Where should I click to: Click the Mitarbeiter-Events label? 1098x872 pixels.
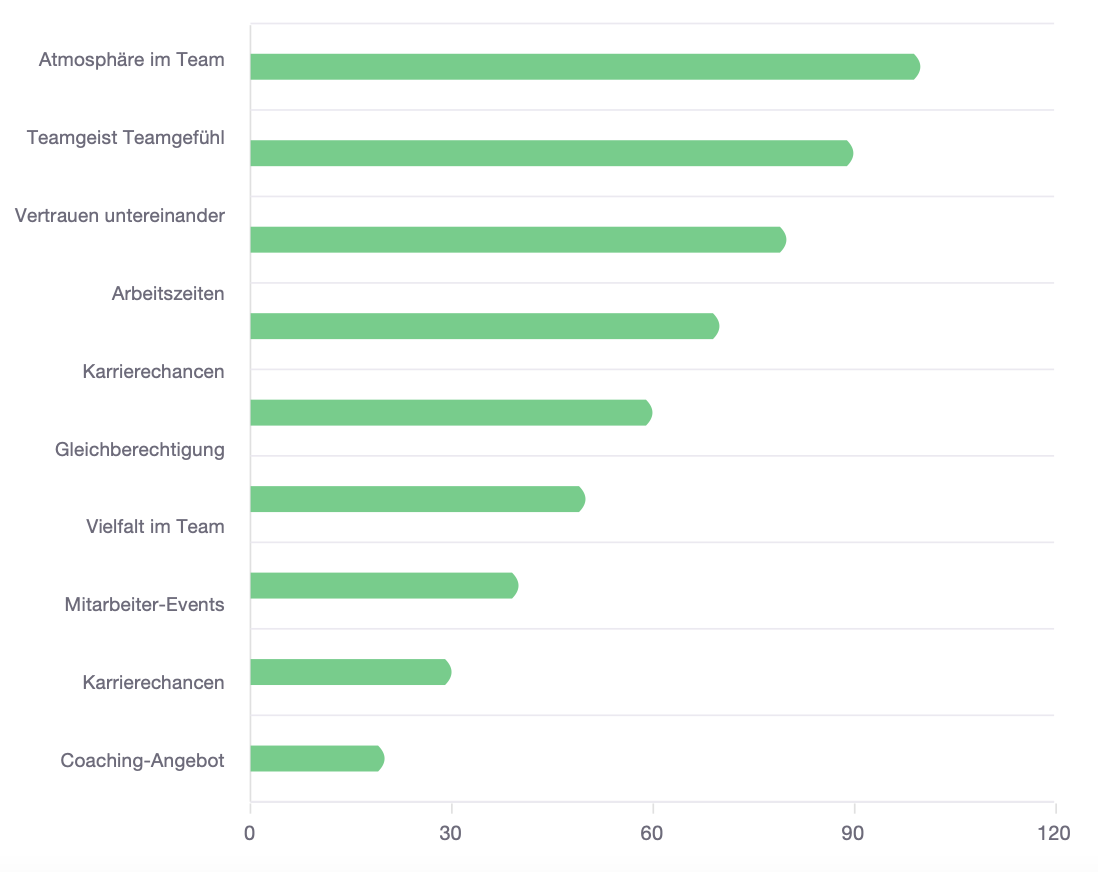coord(144,604)
